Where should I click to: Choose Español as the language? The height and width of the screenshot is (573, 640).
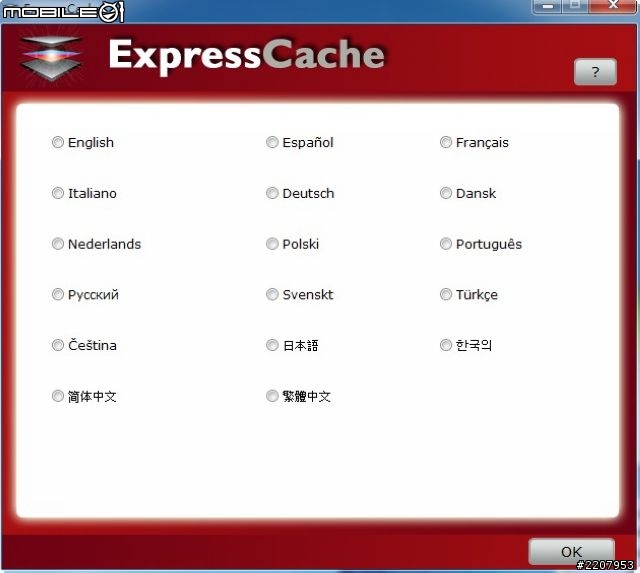coord(272,142)
